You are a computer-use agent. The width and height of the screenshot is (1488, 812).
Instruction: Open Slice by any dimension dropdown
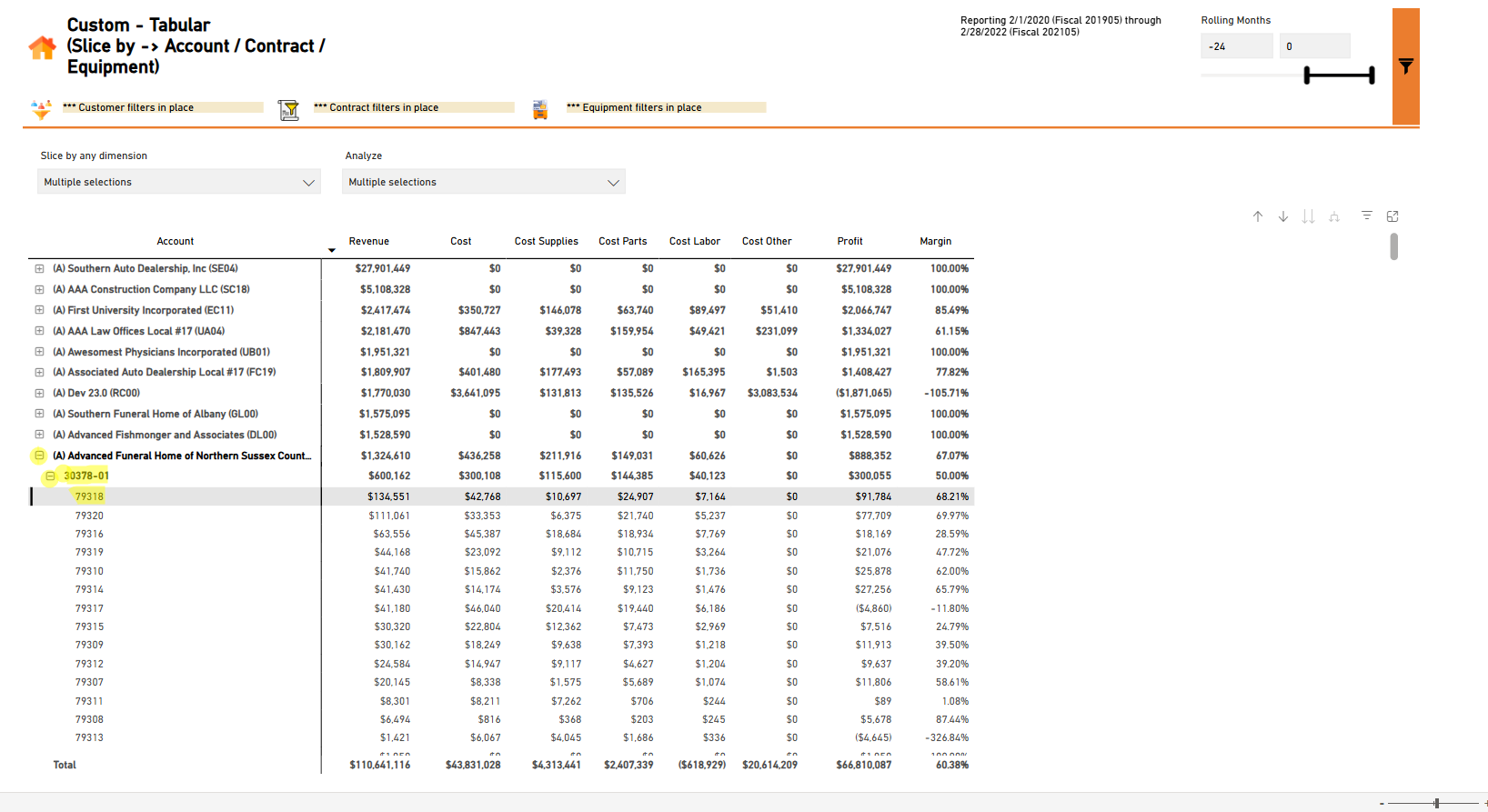coord(179,182)
